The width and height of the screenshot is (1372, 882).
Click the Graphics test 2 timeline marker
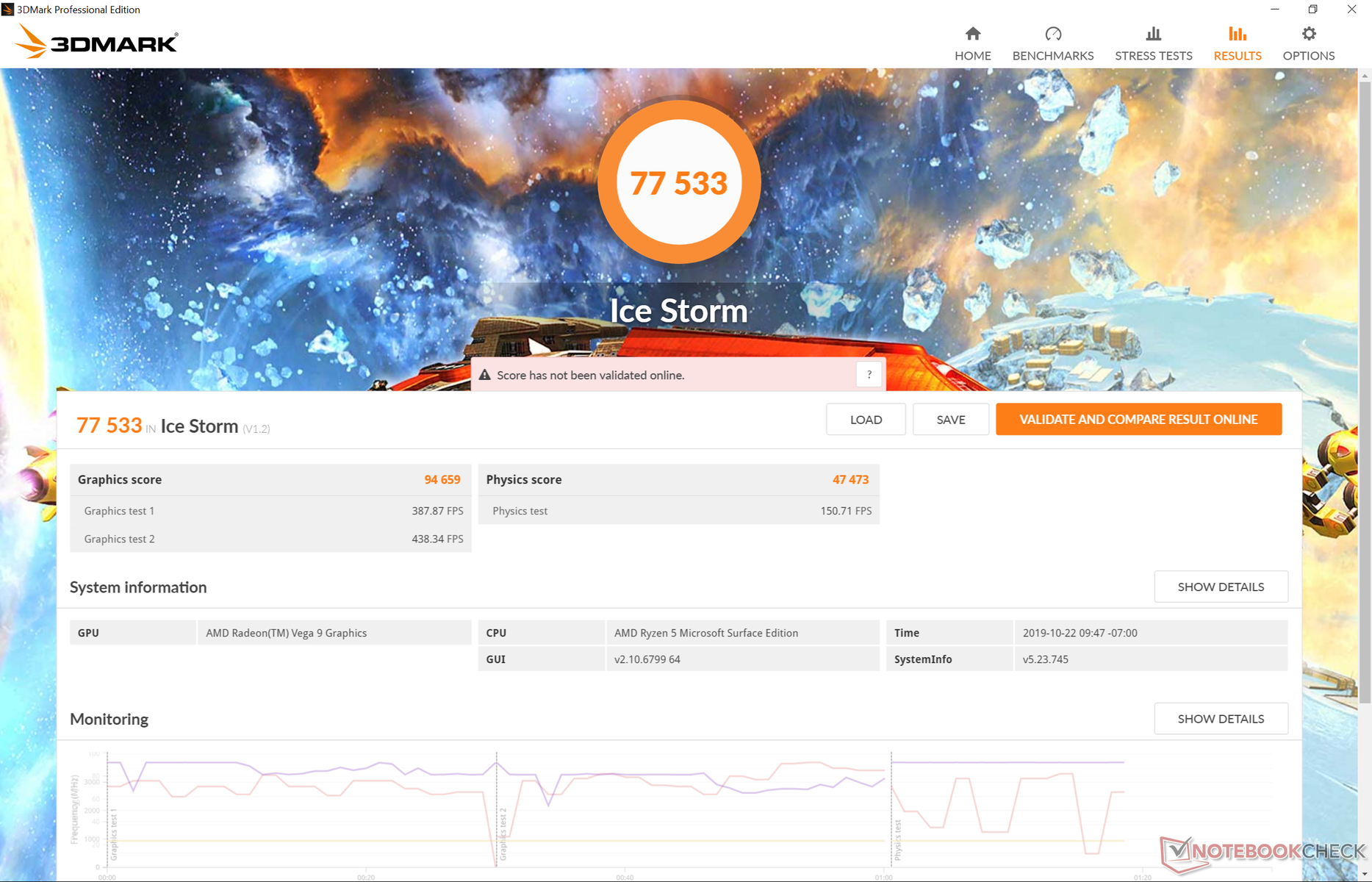[503, 833]
